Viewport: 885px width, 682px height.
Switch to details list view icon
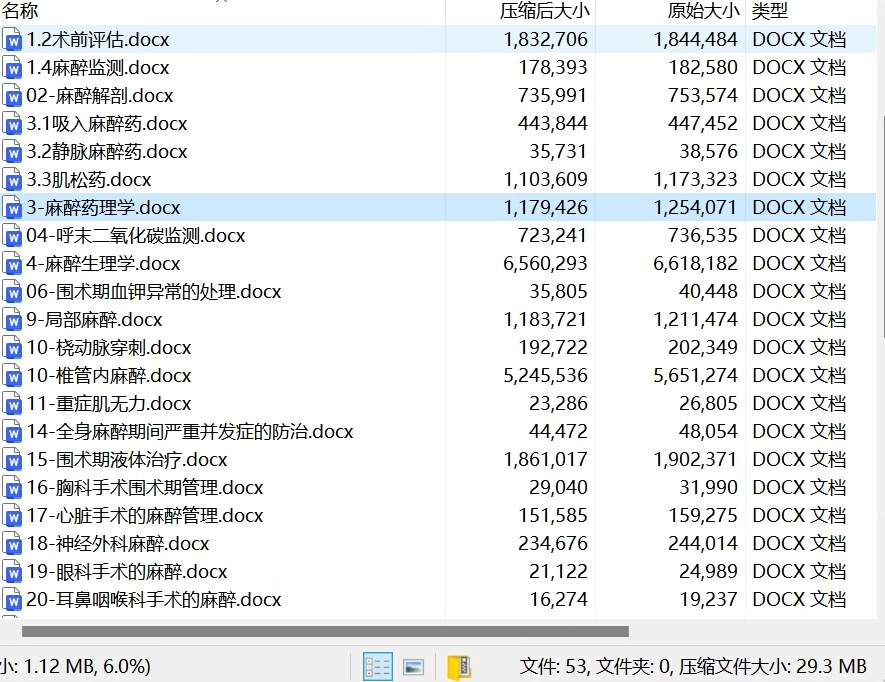tap(378, 666)
